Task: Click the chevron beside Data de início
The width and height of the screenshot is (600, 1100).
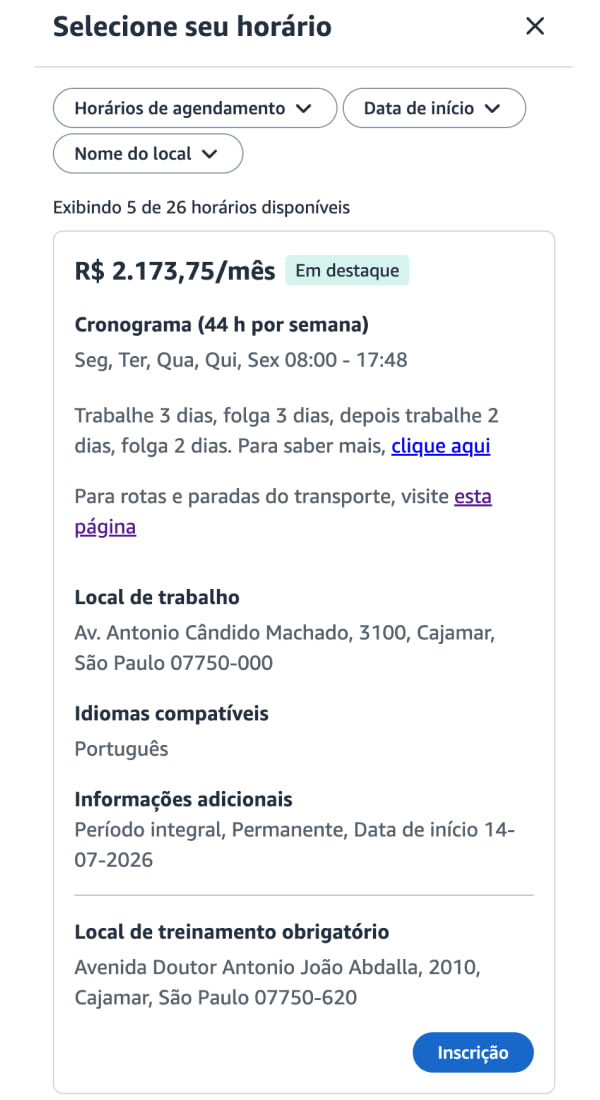Action: point(493,109)
